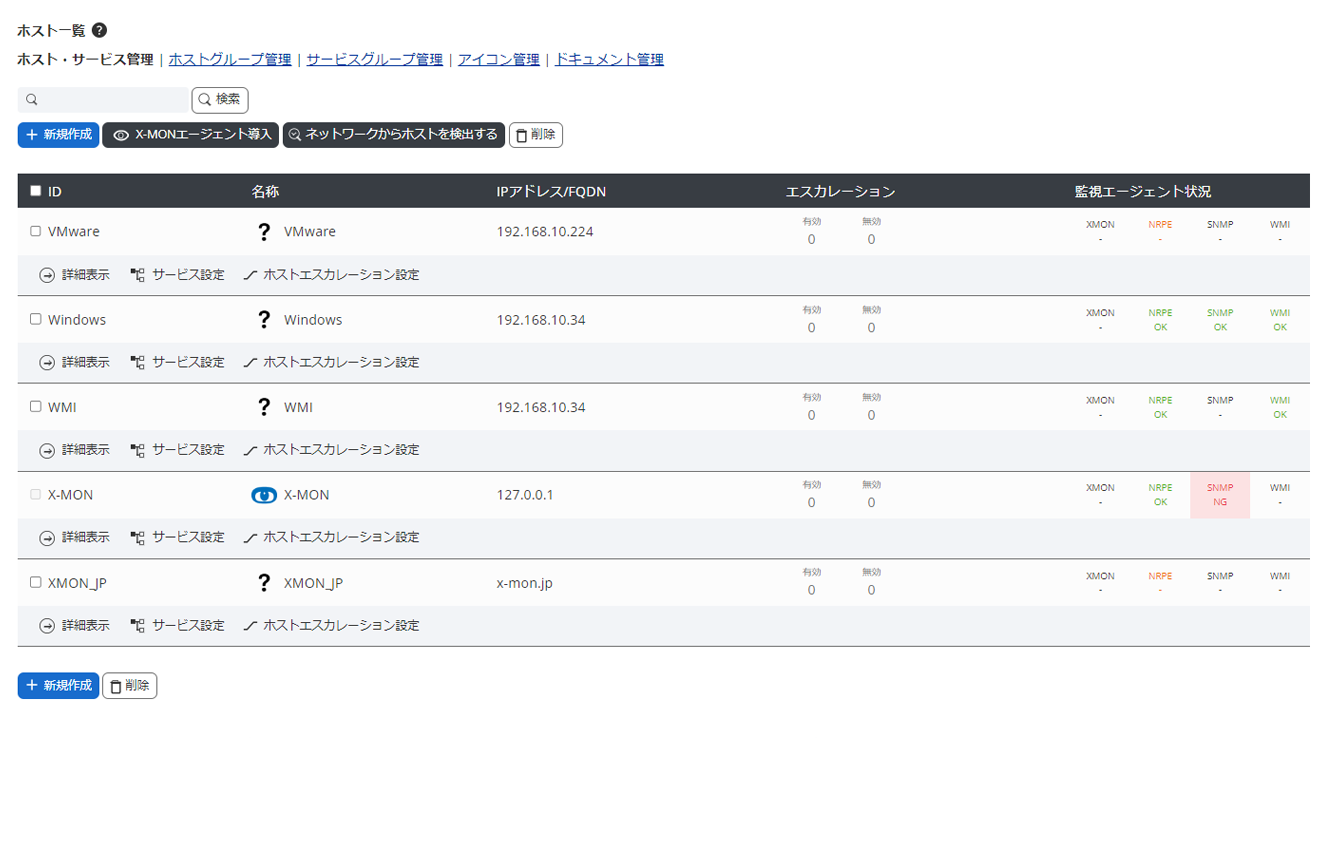This screenshot has width=1329, height=863.
Task: Click the question mark icon for WMI host
Action: 264,407
